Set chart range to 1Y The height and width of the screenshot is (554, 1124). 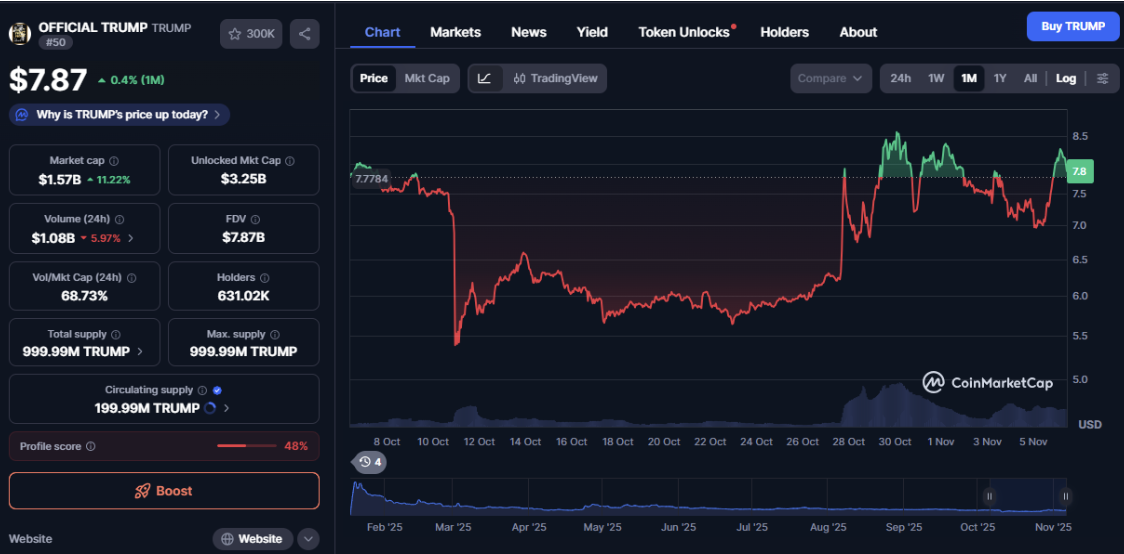point(1000,78)
